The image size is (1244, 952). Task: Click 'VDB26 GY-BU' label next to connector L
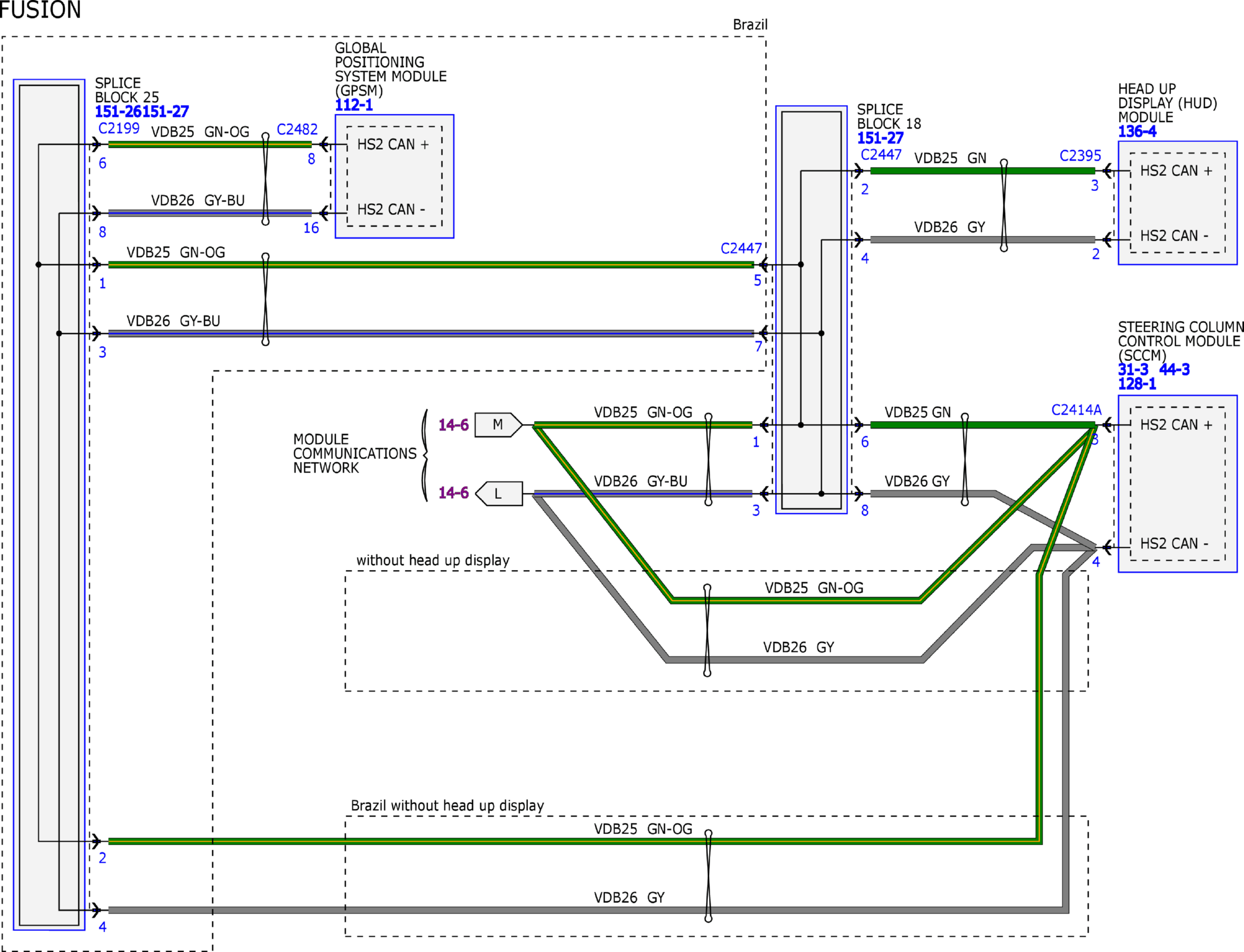641,481
